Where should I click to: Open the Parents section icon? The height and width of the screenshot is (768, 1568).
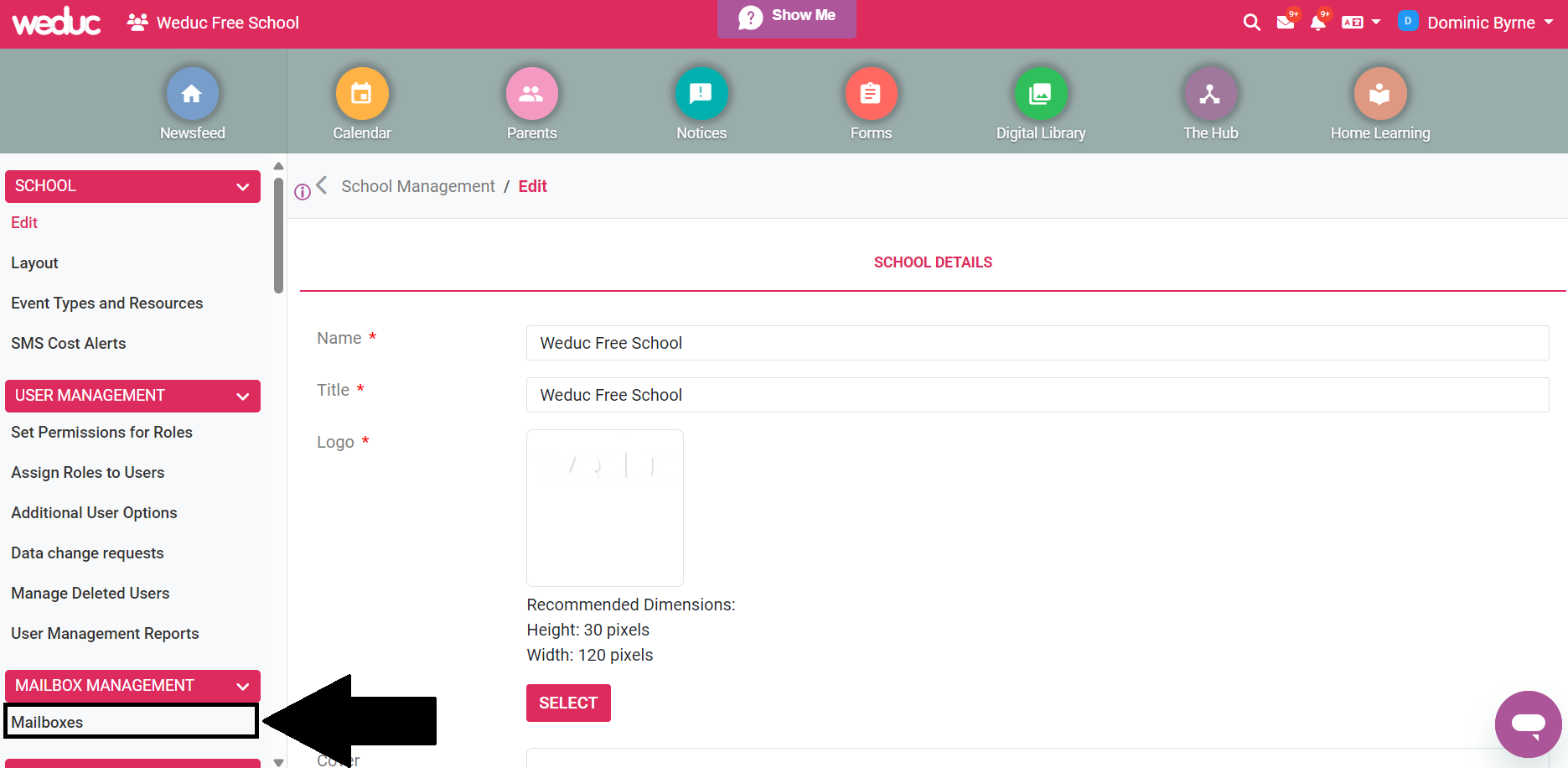click(x=531, y=94)
